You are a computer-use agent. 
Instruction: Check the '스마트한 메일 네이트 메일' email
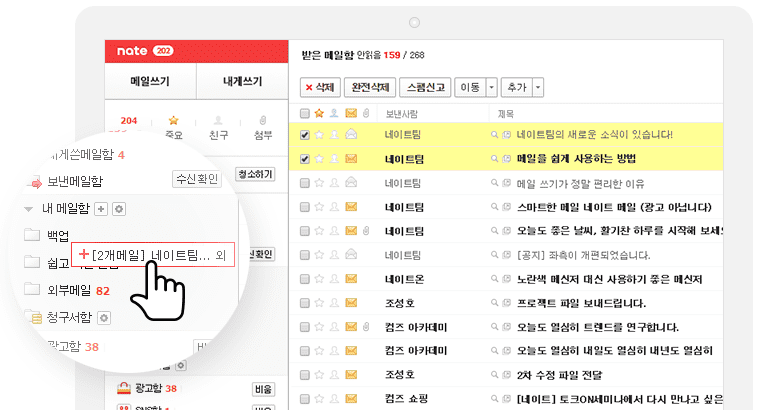click(305, 207)
